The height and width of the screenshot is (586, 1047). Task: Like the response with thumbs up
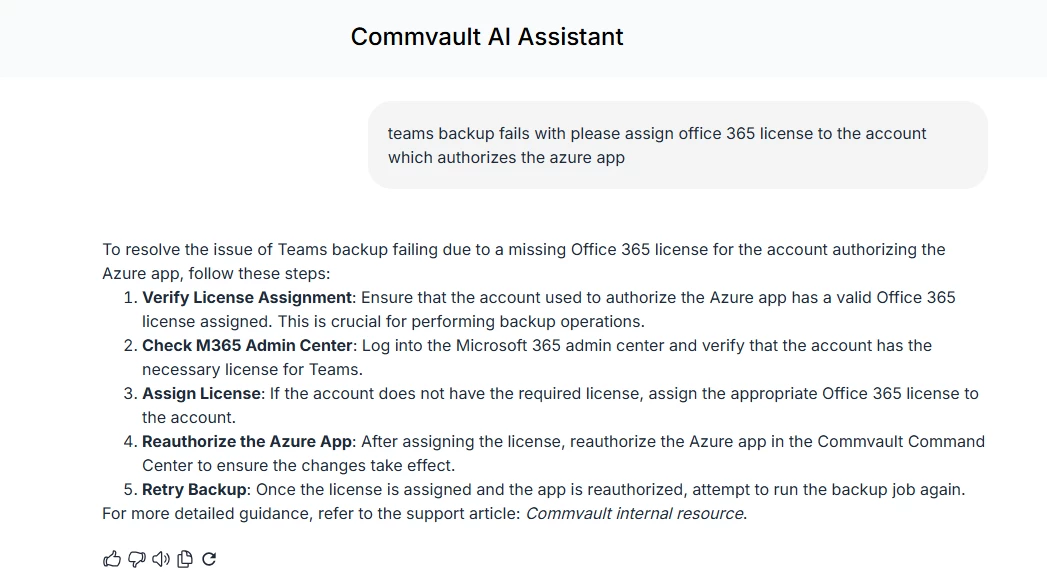click(112, 559)
